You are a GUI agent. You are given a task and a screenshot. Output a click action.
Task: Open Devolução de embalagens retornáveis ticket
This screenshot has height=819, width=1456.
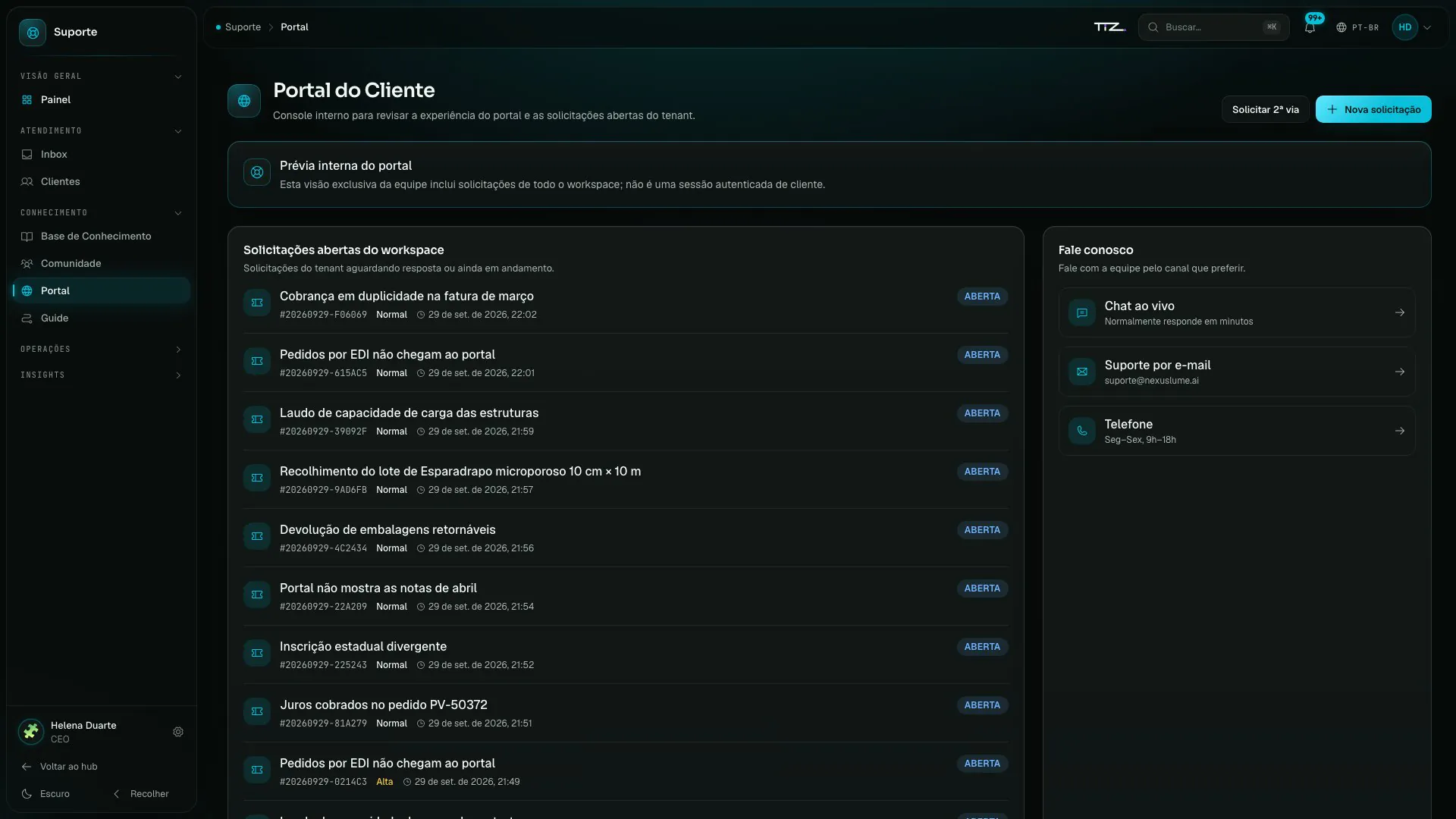pyautogui.click(x=626, y=538)
